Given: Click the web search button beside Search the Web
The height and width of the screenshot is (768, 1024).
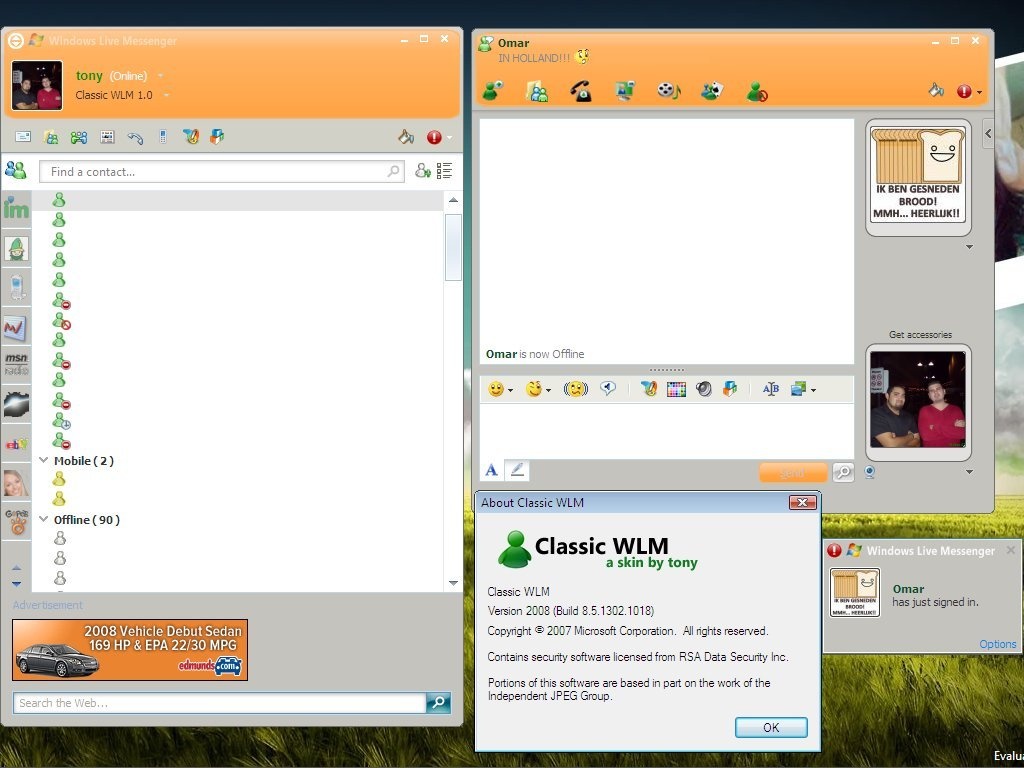Looking at the screenshot, I should [x=438, y=703].
